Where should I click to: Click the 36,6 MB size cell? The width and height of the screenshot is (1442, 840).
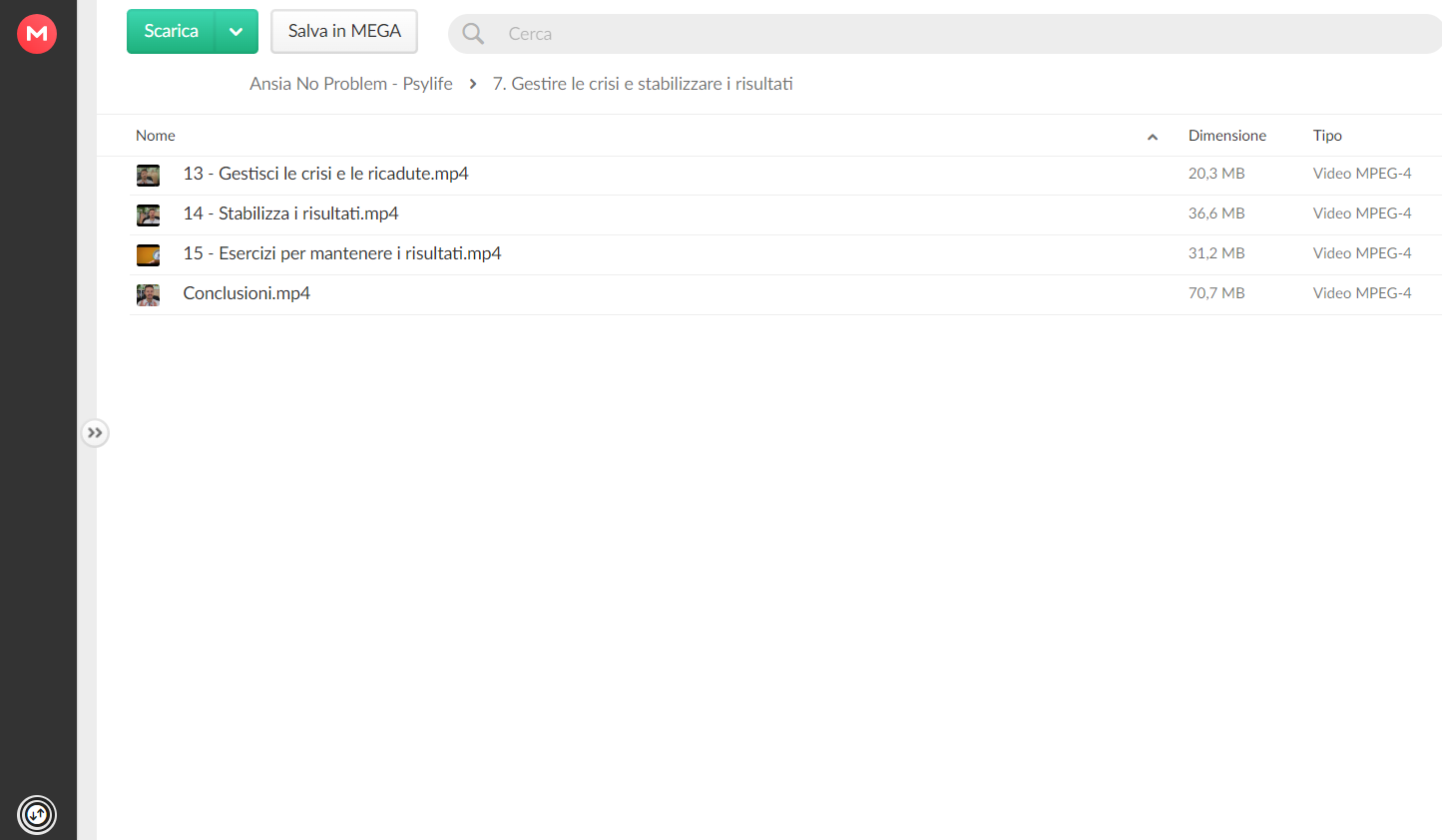1216,213
